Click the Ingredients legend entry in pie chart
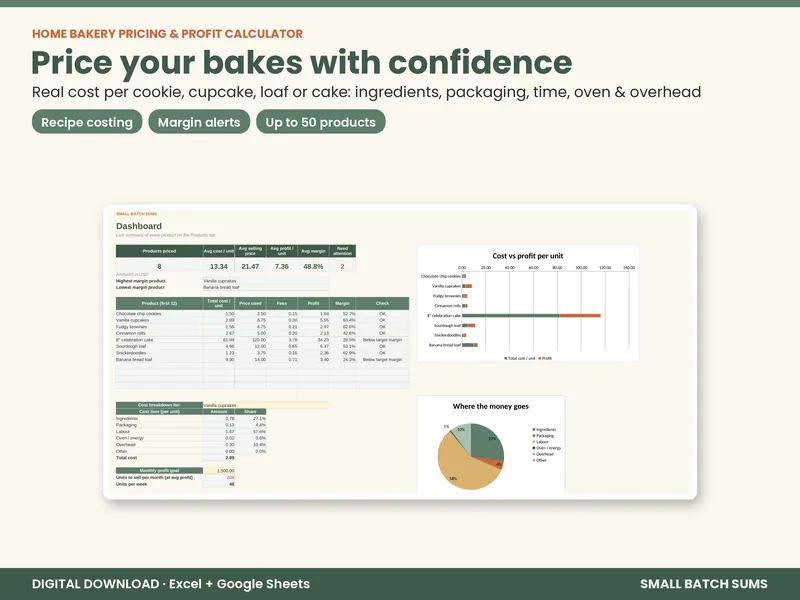 click(x=544, y=430)
